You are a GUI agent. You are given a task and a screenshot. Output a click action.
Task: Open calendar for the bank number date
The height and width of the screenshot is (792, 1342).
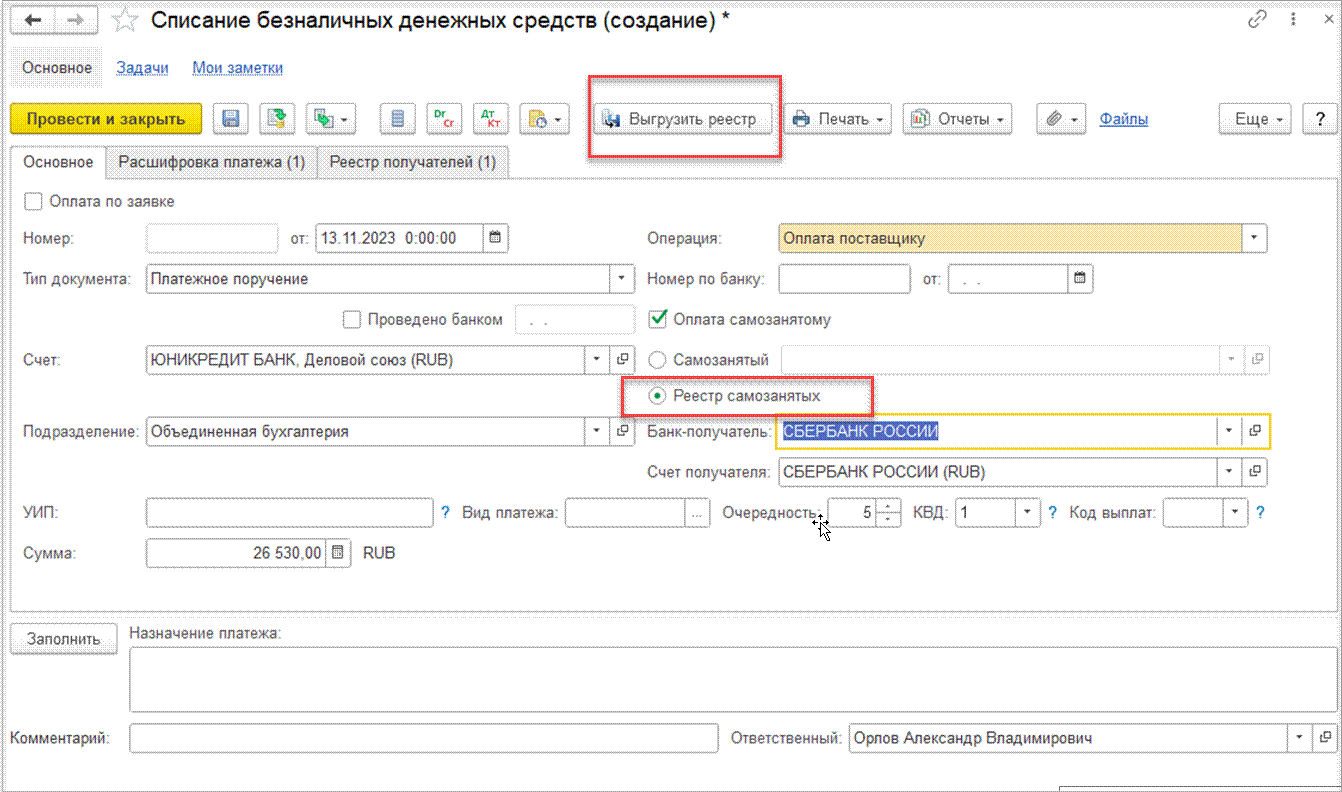(1080, 279)
